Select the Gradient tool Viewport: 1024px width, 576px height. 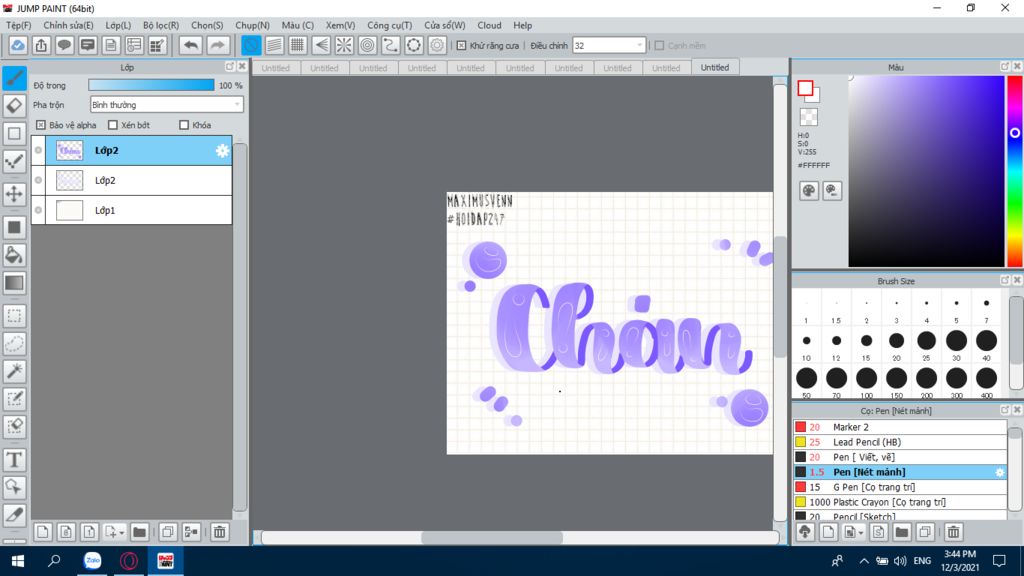tap(14, 283)
